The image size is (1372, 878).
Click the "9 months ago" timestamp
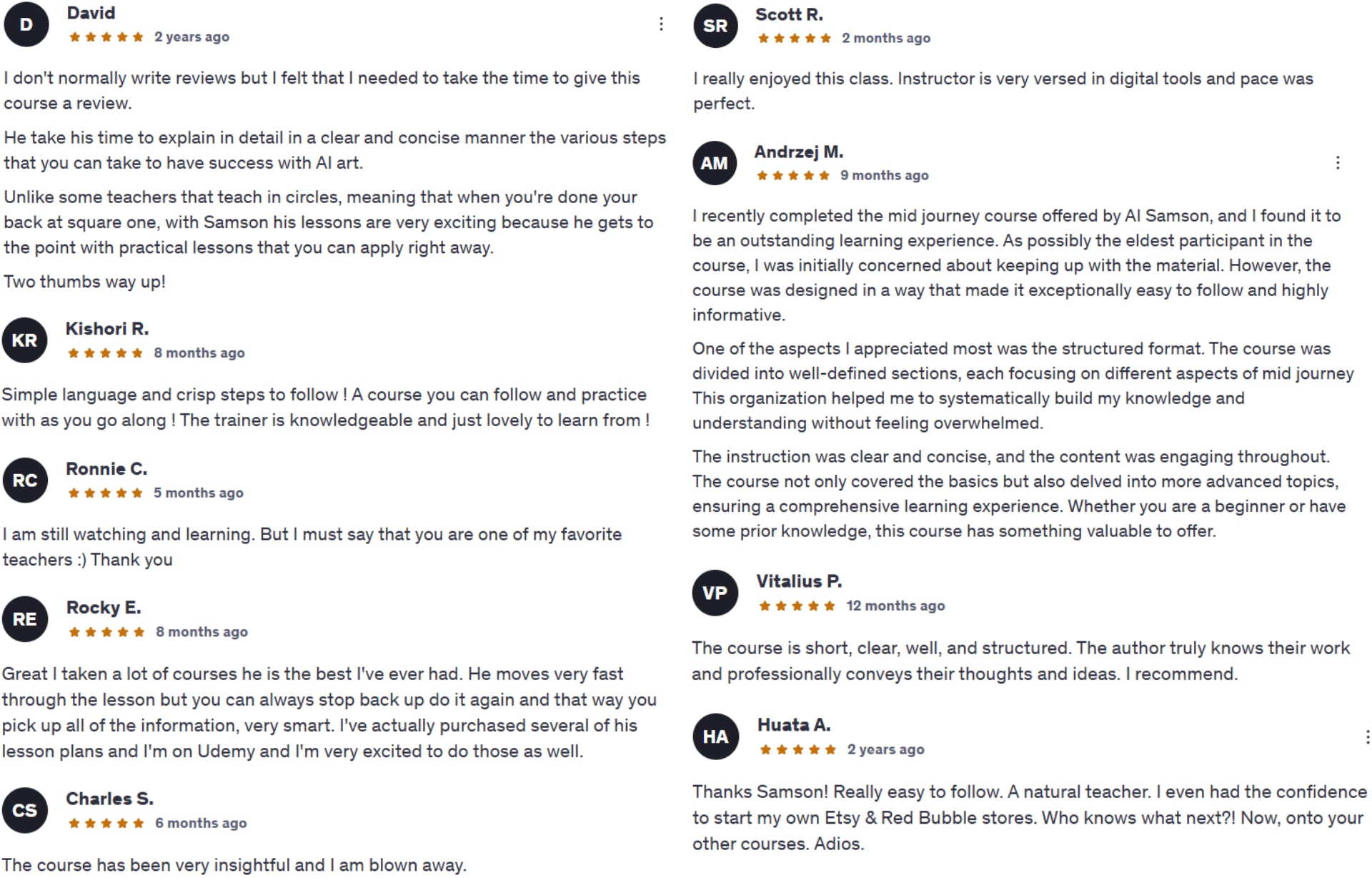click(884, 176)
